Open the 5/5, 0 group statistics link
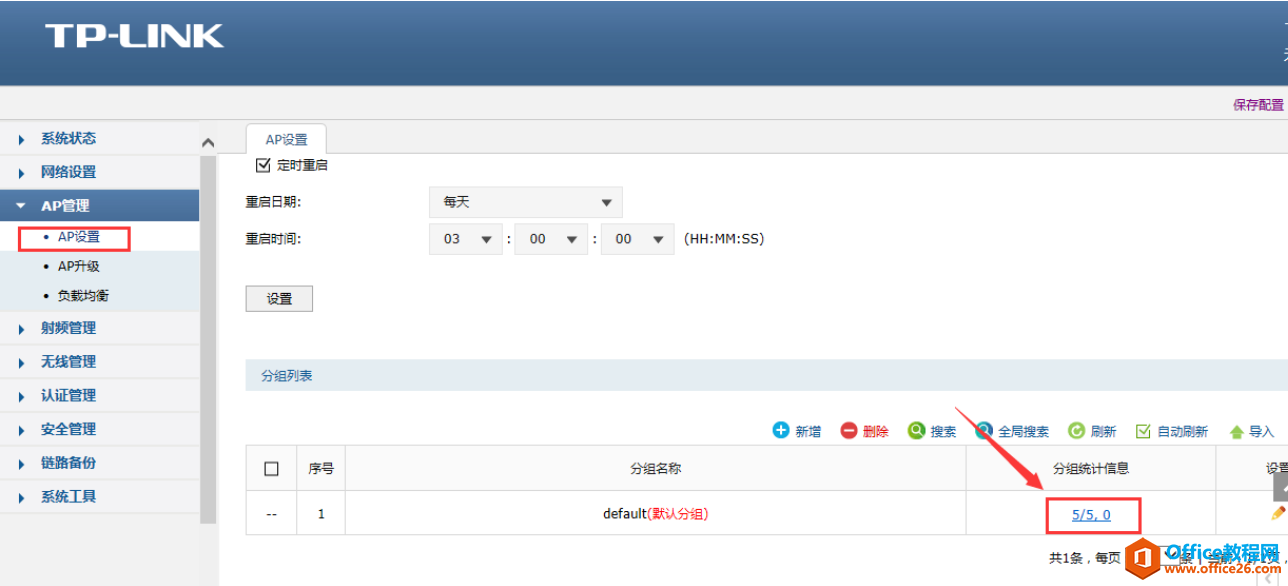This screenshot has width=1288, height=586. 1091,515
